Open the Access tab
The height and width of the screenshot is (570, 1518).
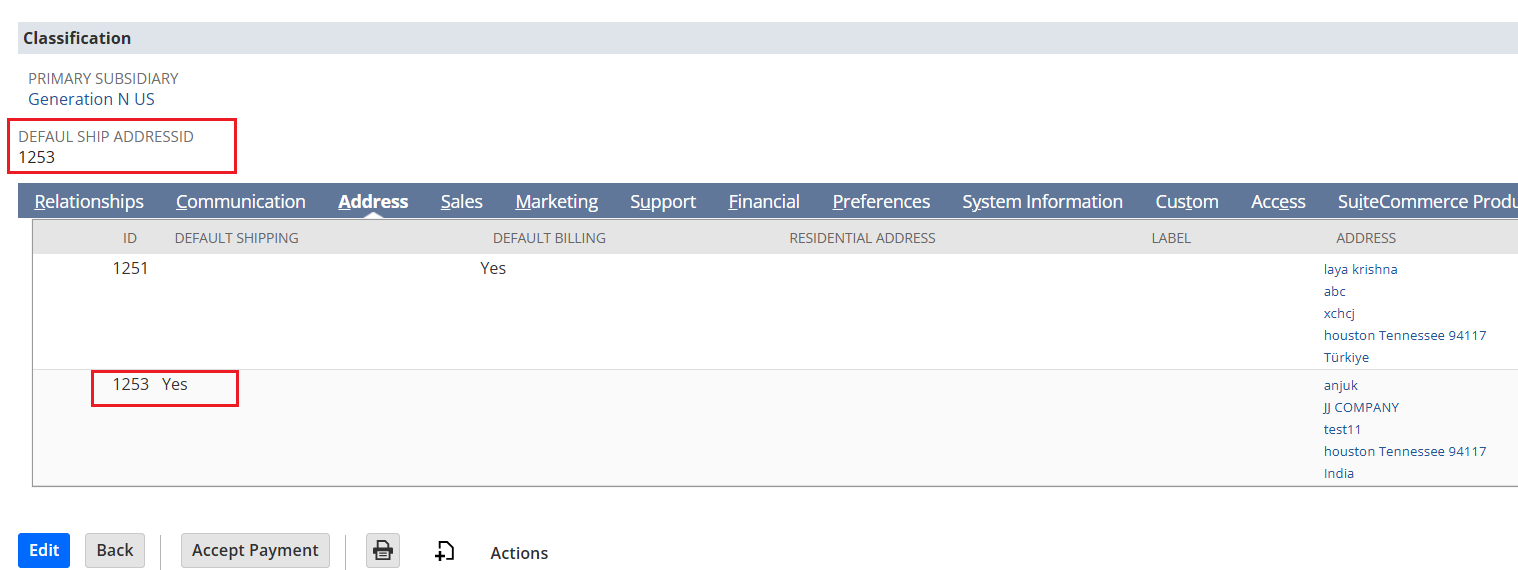click(x=1278, y=202)
